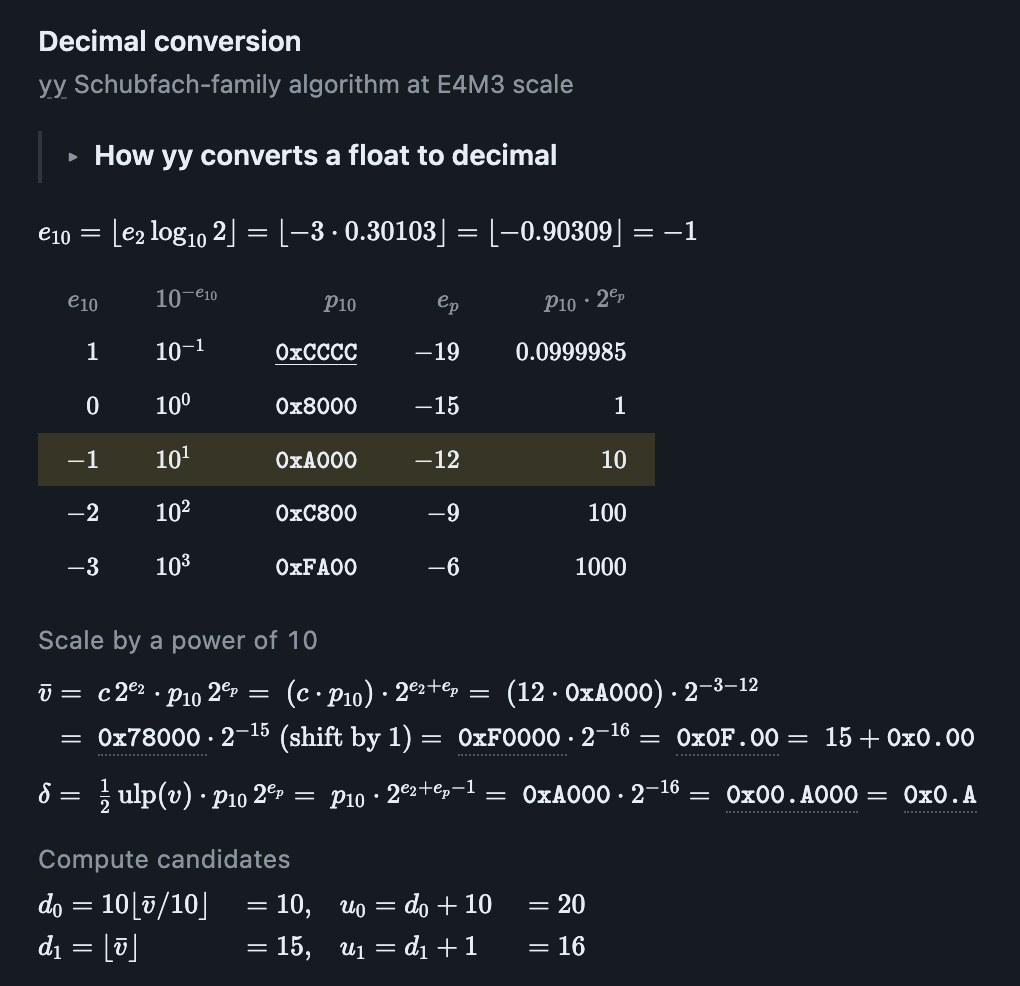Open the underlined 'yy' link in subtitle
The width and height of the screenshot is (1020, 986).
[52, 85]
